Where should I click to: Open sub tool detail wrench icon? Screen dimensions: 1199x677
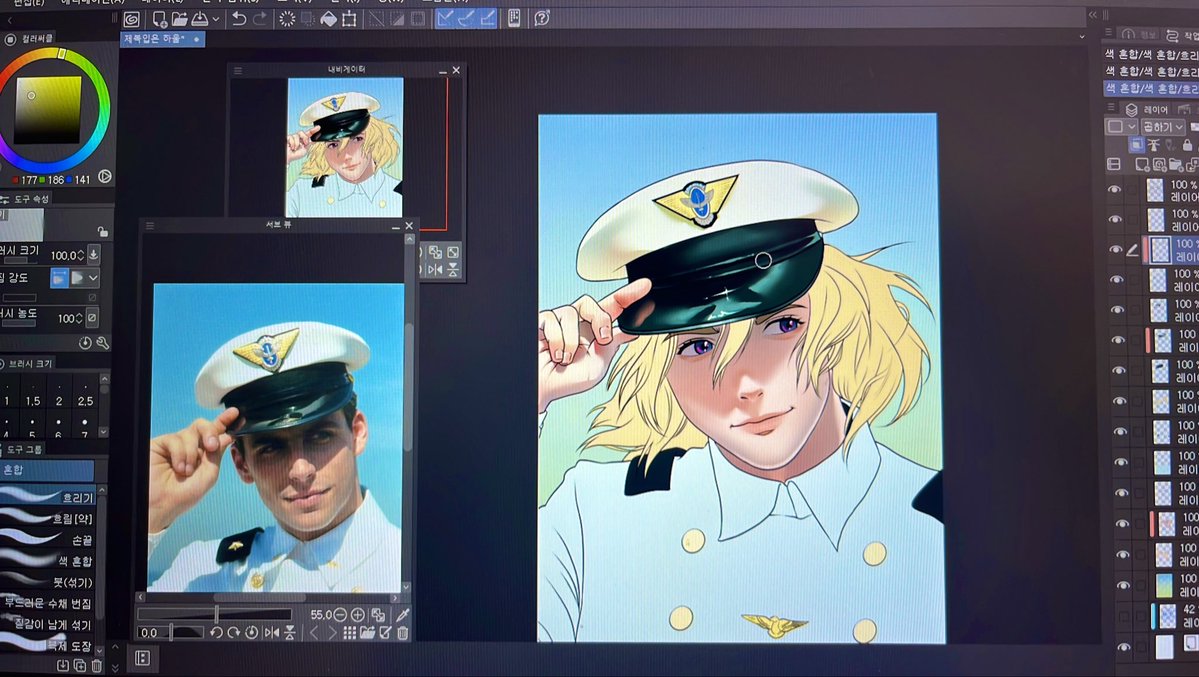102,343
